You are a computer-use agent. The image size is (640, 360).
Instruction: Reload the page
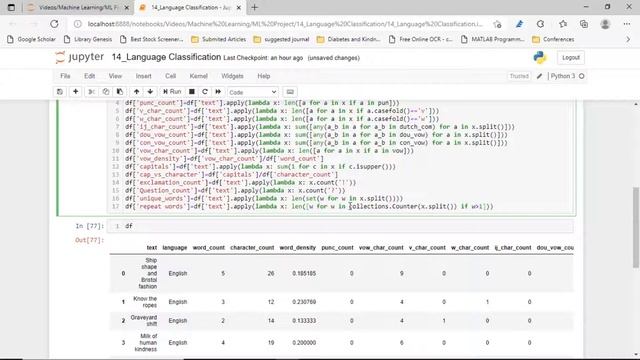pos(54,24)
